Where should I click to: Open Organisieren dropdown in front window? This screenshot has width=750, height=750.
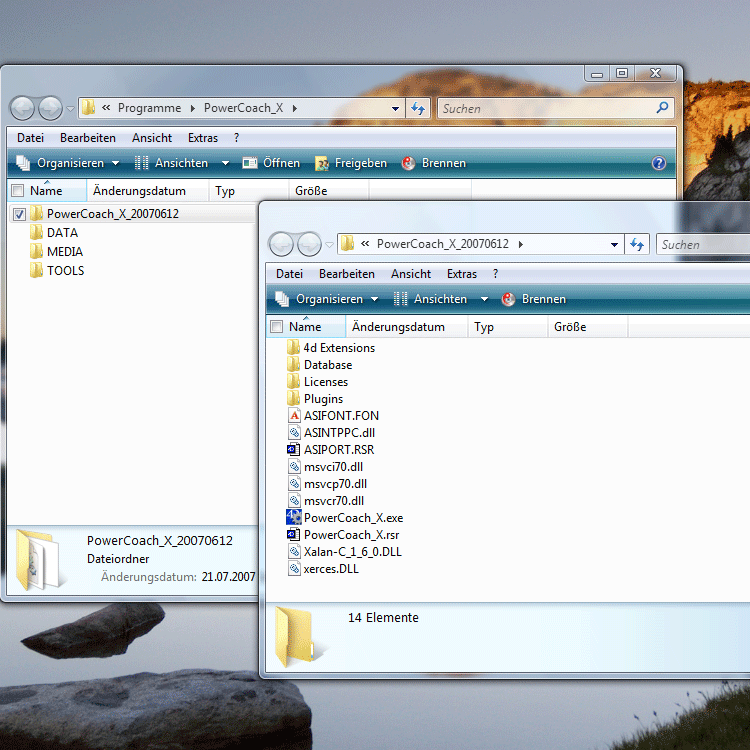coord(327,299)
